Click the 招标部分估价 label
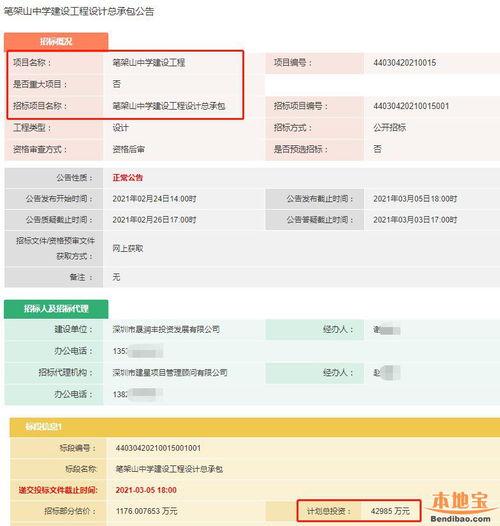 (x=70, y=511)
